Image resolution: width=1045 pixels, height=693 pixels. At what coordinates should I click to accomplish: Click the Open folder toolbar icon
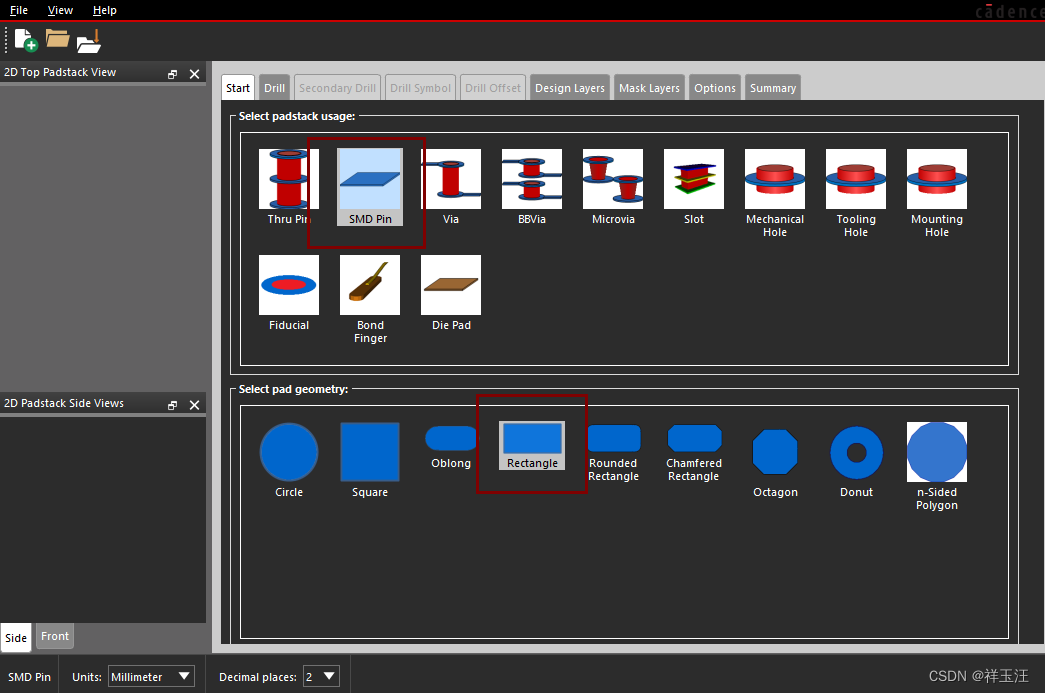tap(57, 40)
